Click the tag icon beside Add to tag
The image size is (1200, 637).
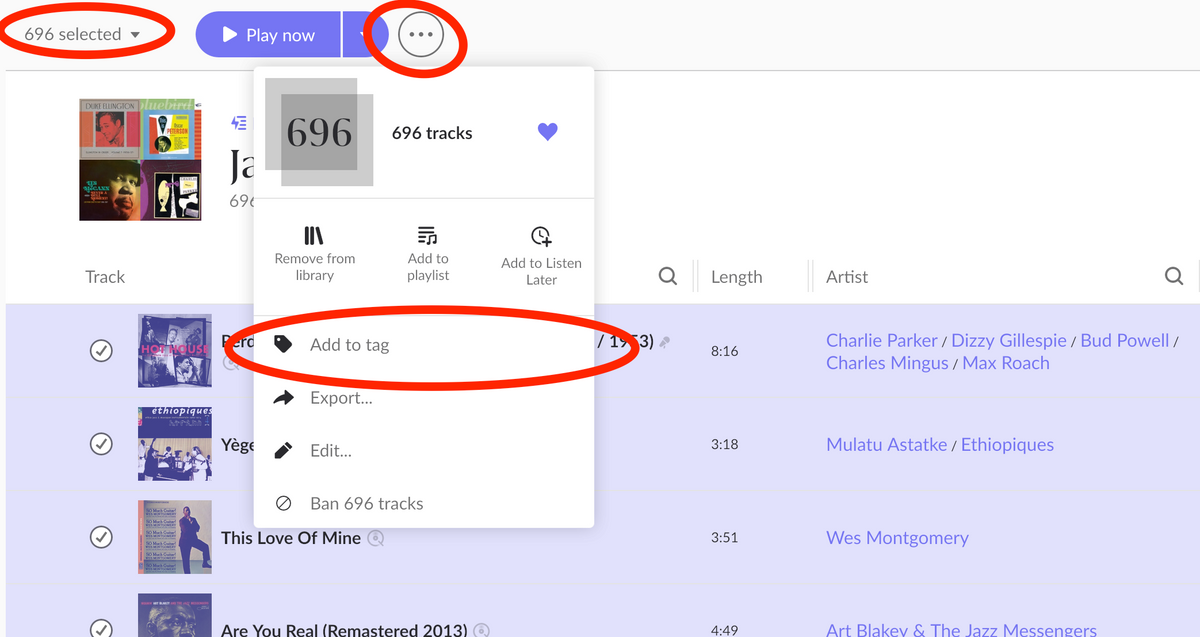(284, 345)
